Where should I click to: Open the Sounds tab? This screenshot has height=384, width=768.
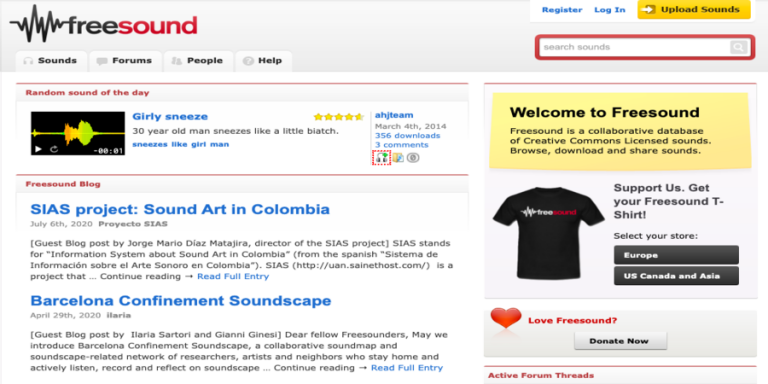(x=51, y=61)
